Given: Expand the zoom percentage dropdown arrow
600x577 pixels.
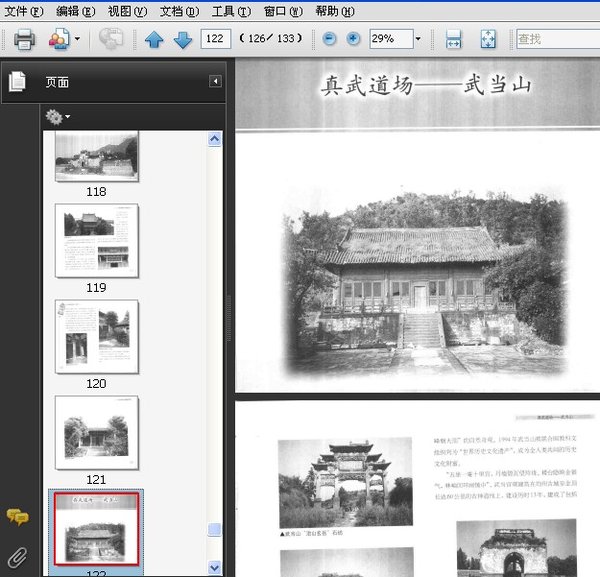Looking at the screenshot, I should [418, 39].
